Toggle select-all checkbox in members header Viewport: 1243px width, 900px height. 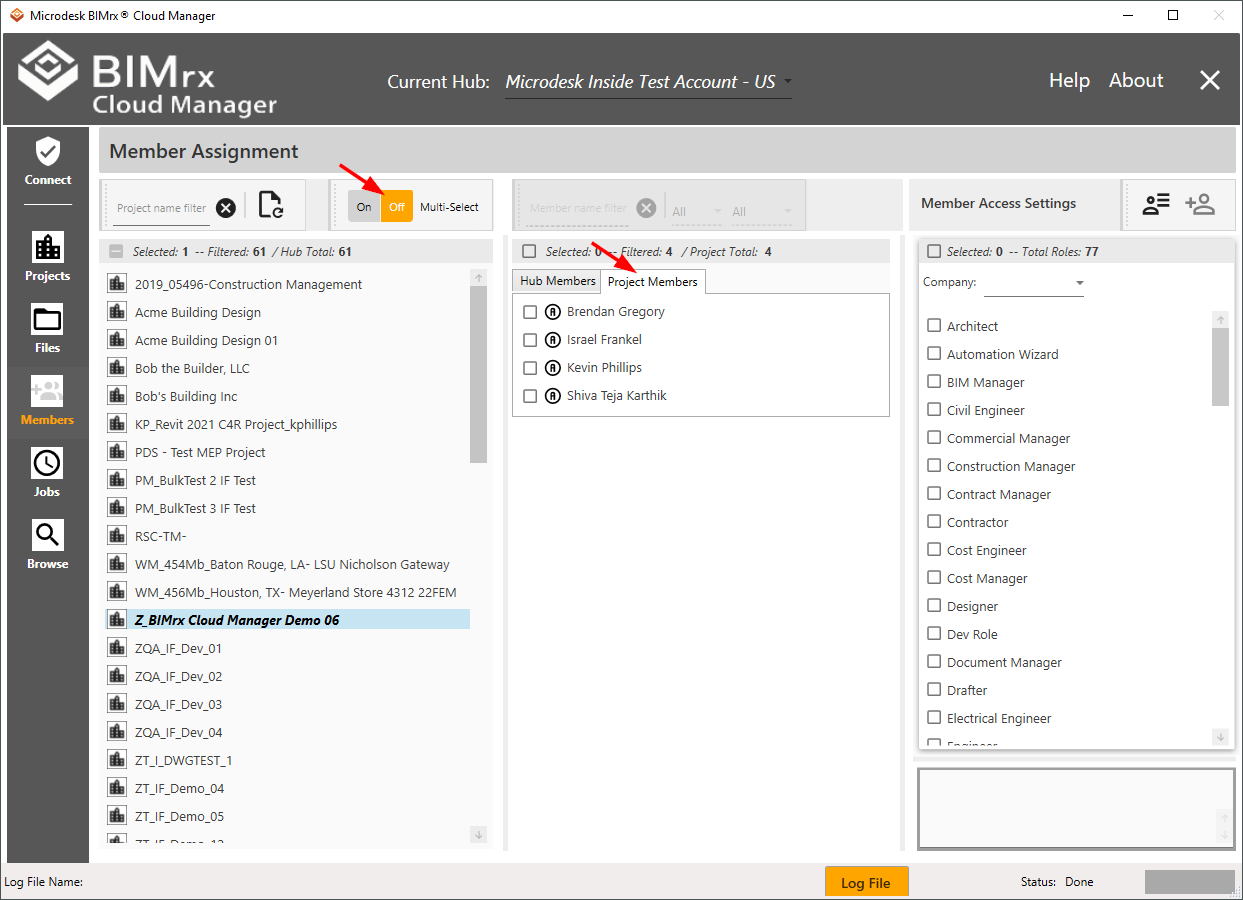coord(529,252)
